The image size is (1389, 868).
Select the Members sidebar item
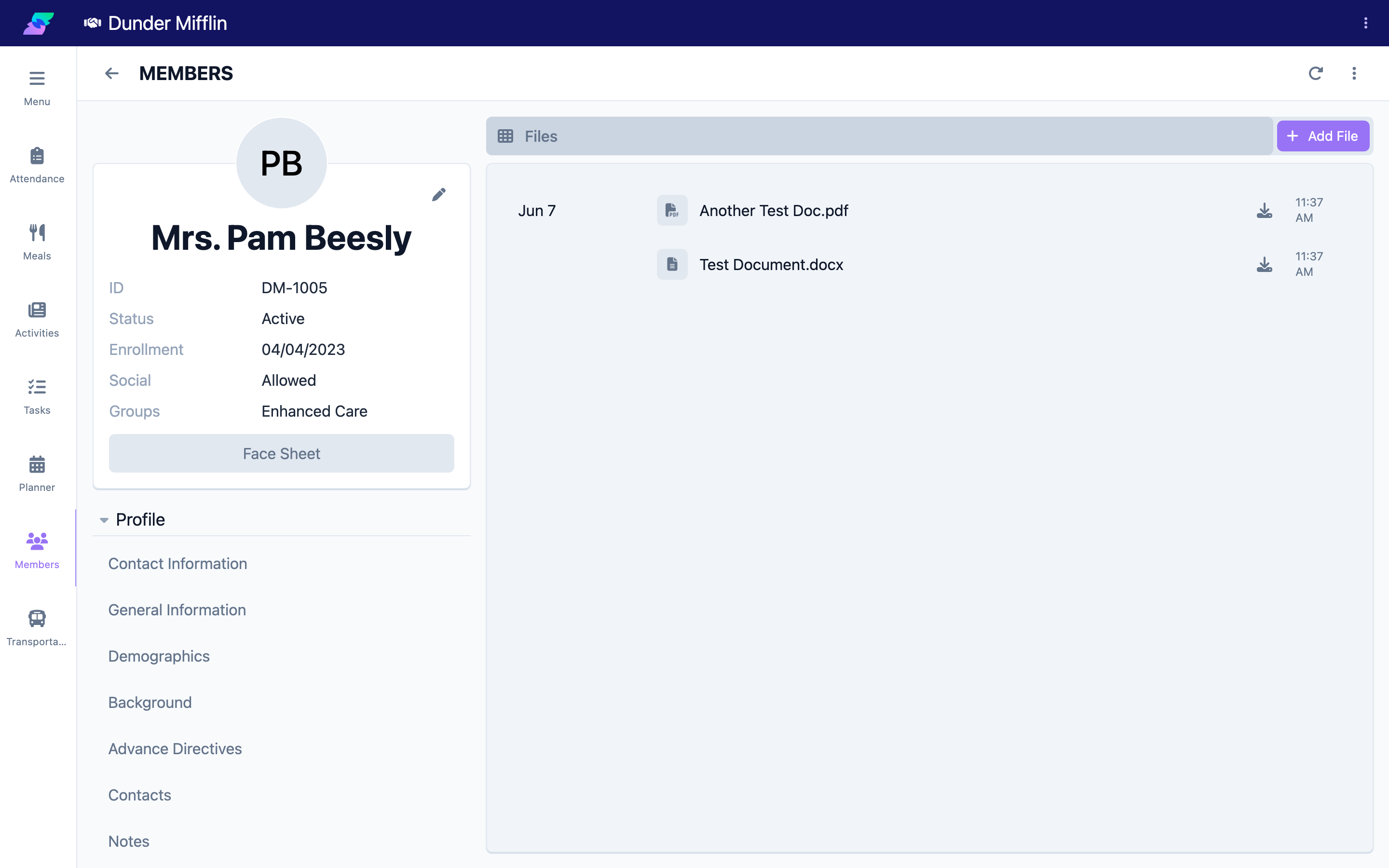37,551
